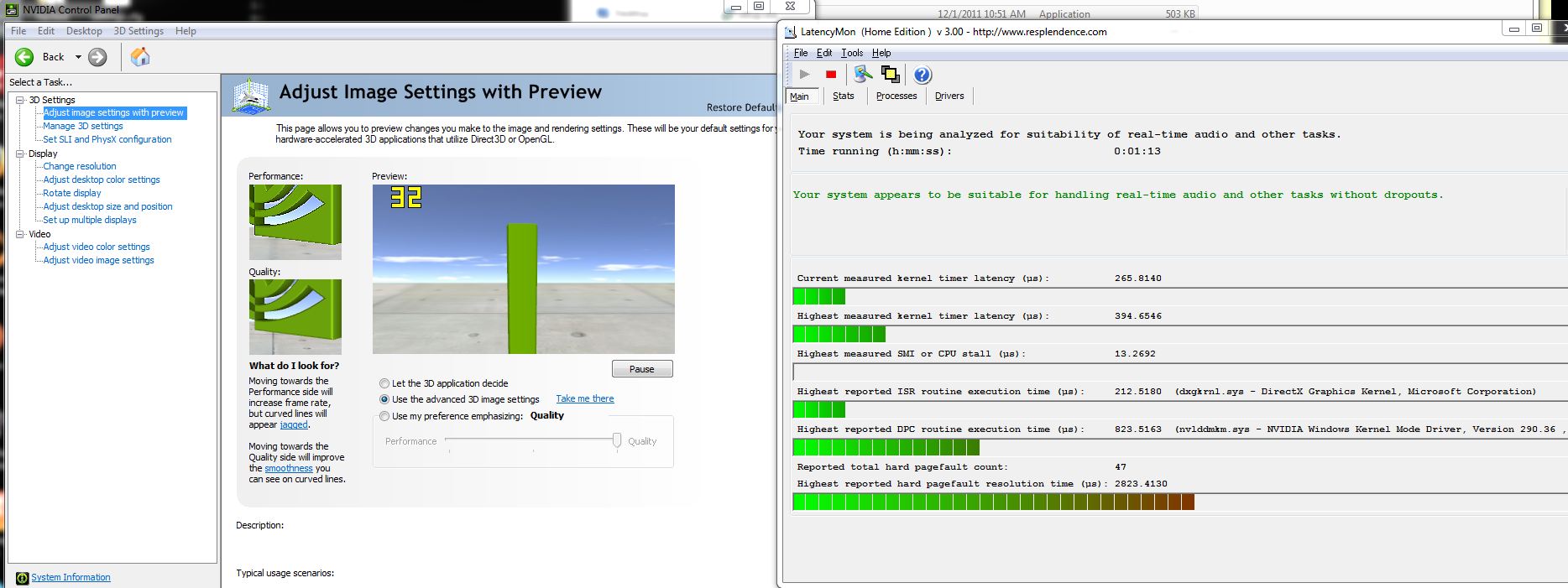Image resolution: width=1568 pixels, height=588 pixels.
Task: Collapse the 3D Settings tree node
Action: point(20,100)
